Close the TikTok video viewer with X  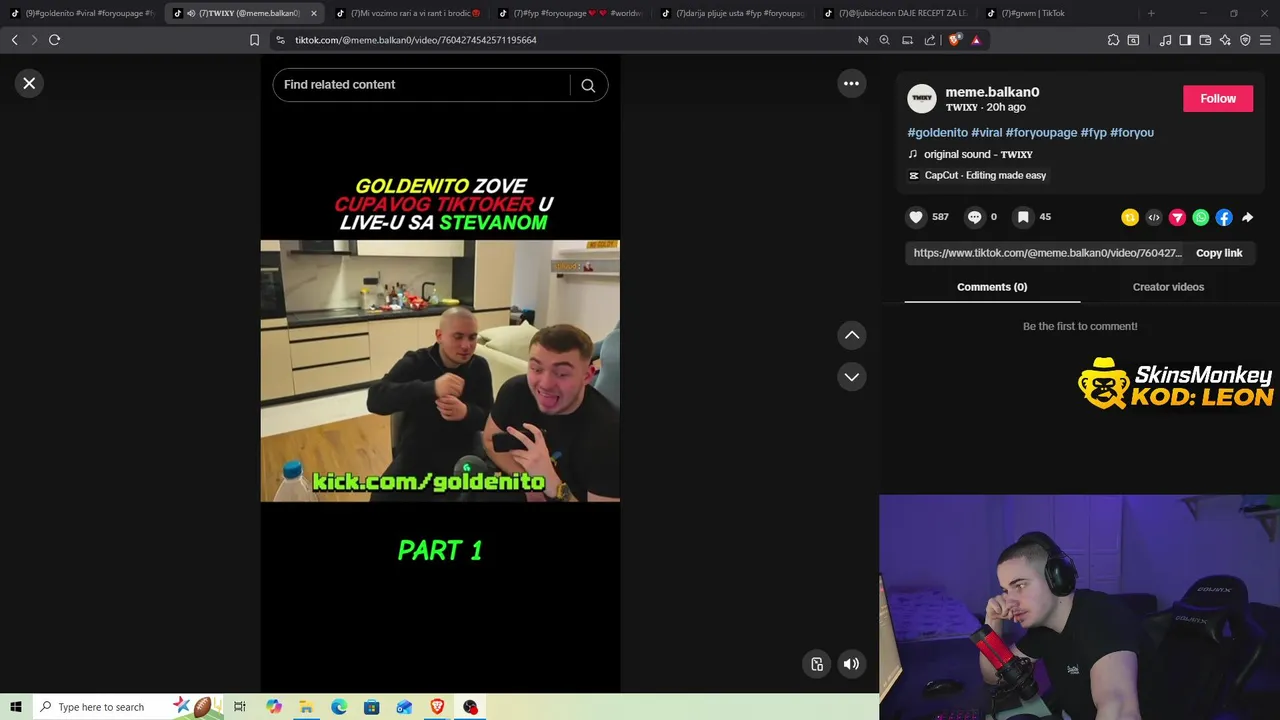tap(29, 84)
